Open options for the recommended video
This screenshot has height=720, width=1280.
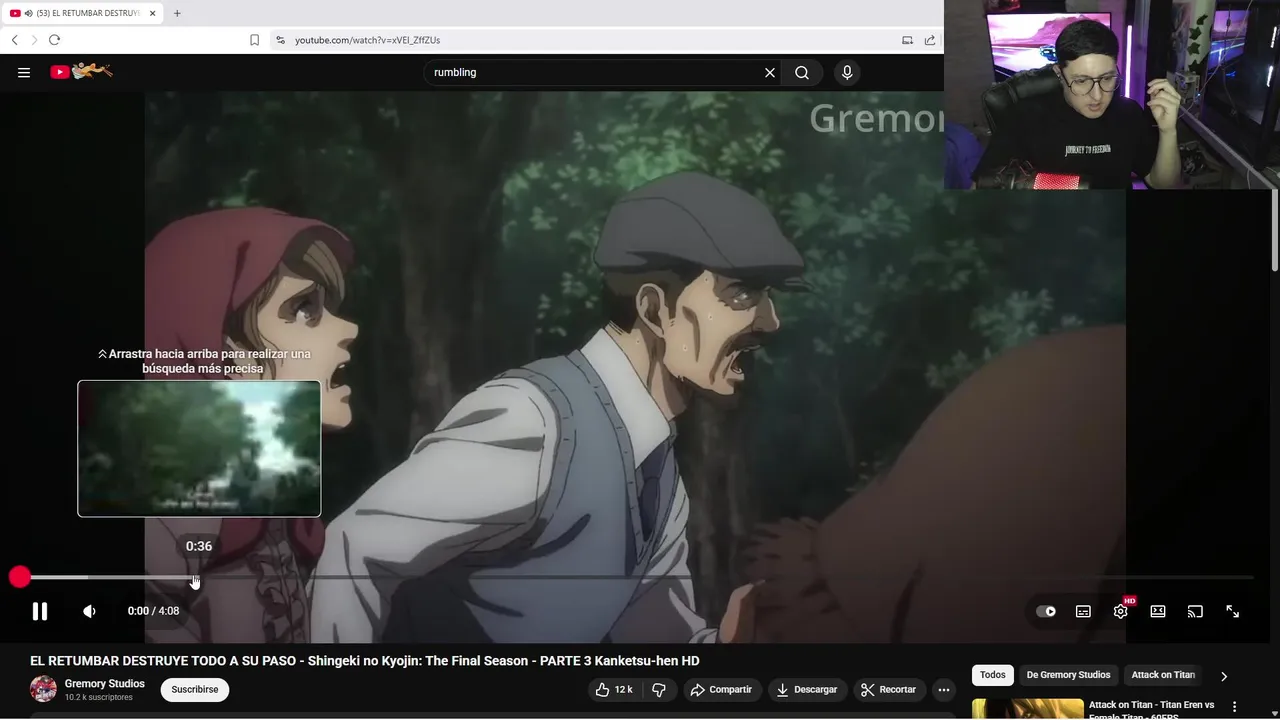pos(1234,707)
